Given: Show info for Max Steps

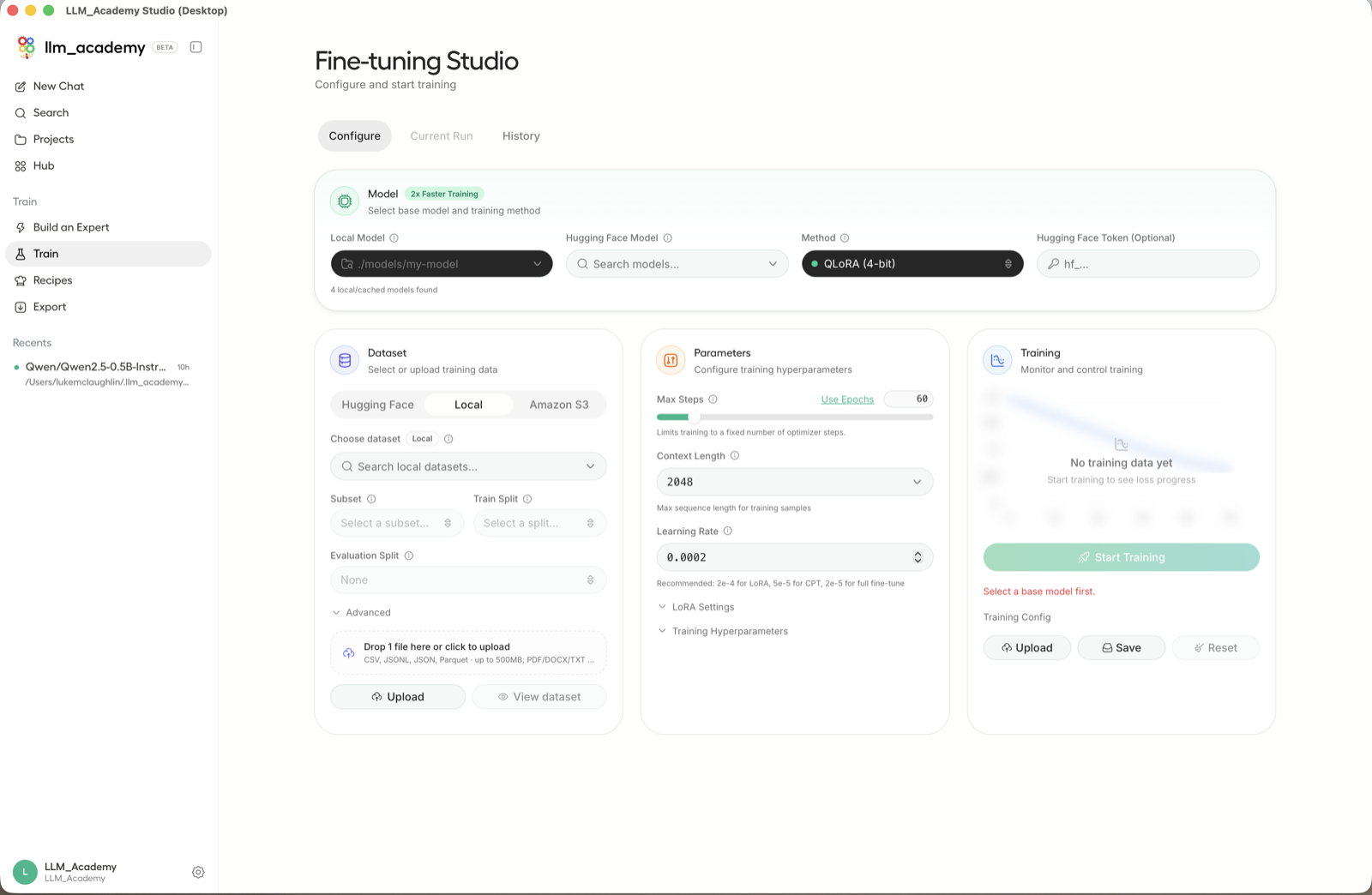Looking at the screenshot, I should [x=713, y=399].
